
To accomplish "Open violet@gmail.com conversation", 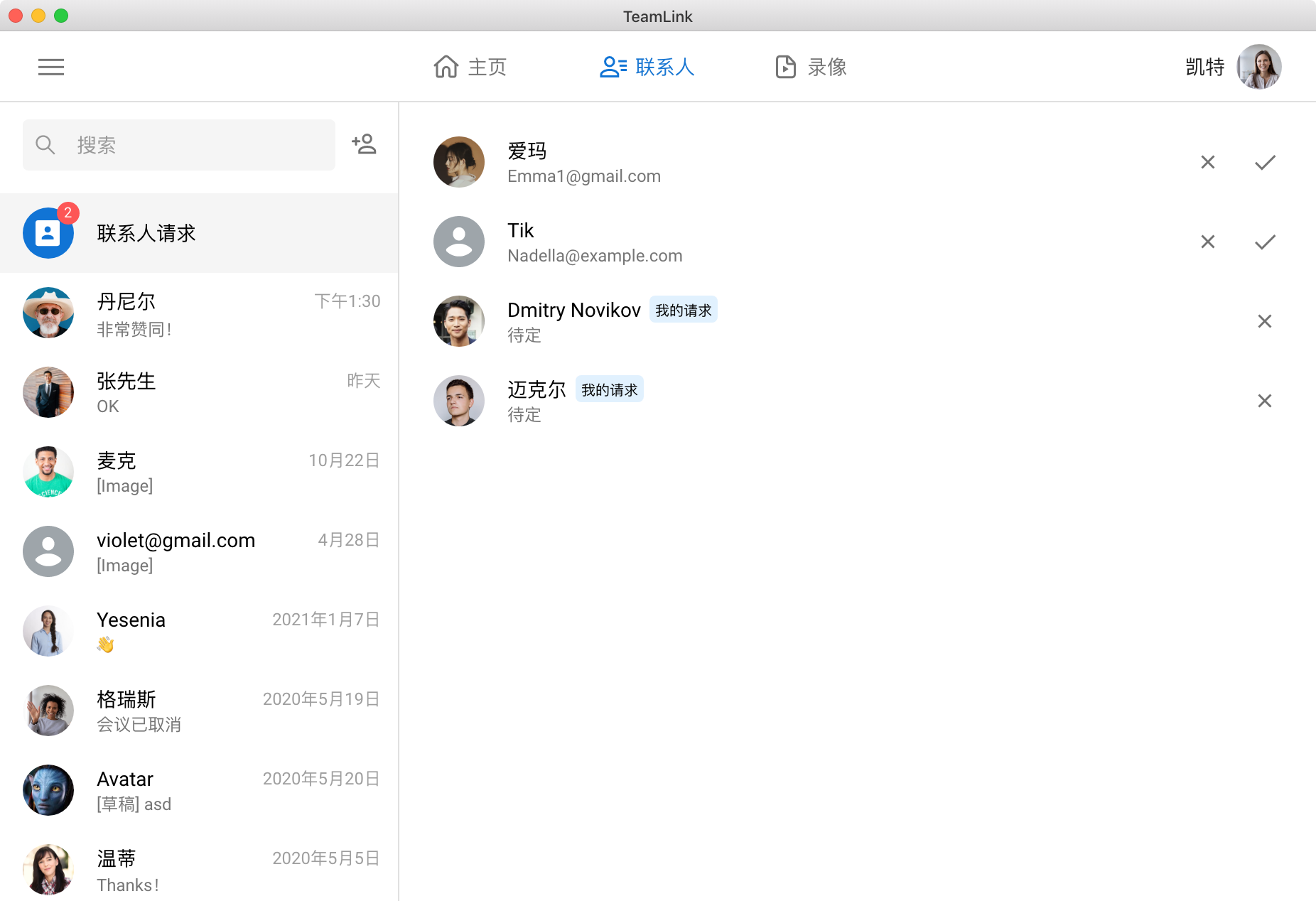I will pyautogui.click(x=199, y=552).
